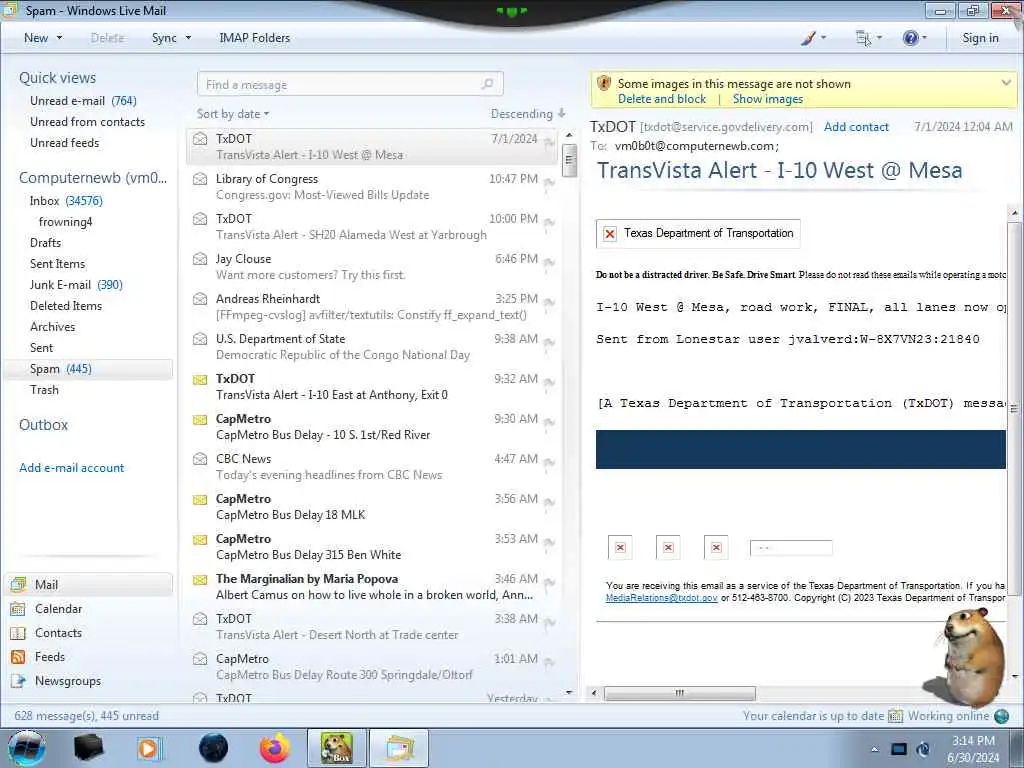
Task: Click the Sign in button
Action: coord(980,38)
